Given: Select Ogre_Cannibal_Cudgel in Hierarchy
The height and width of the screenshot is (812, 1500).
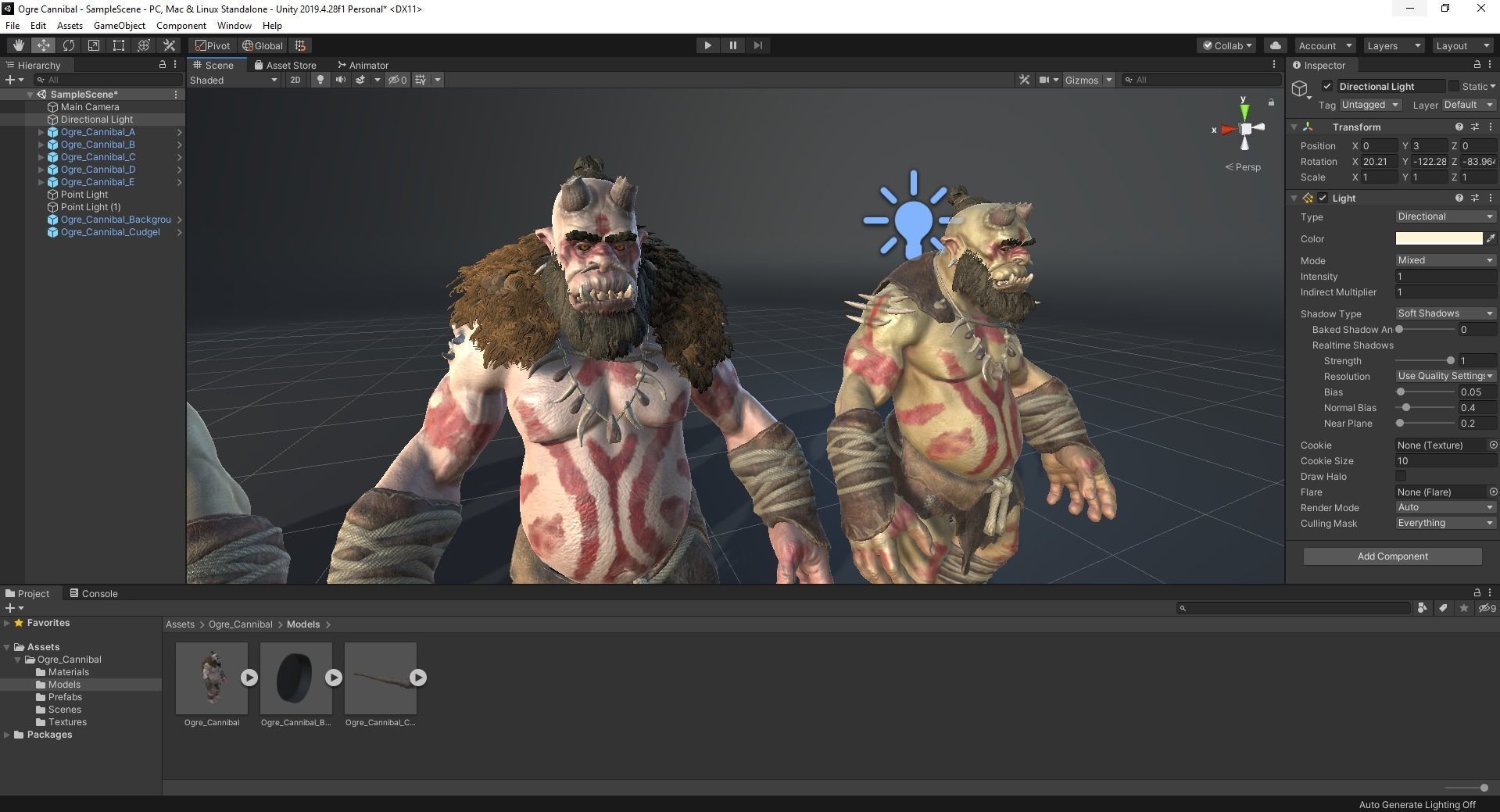Looking at the screenshot, I should 110,232.
